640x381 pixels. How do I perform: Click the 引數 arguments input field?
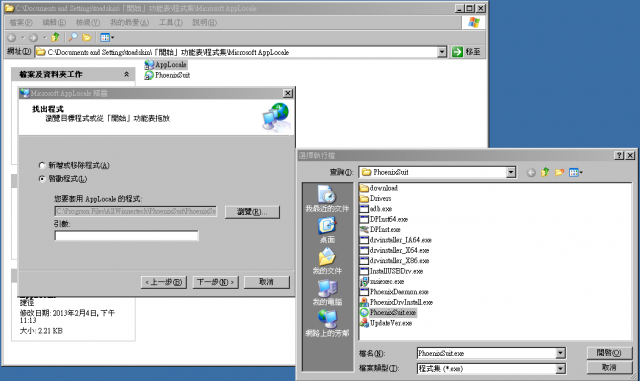click(127, 236)
